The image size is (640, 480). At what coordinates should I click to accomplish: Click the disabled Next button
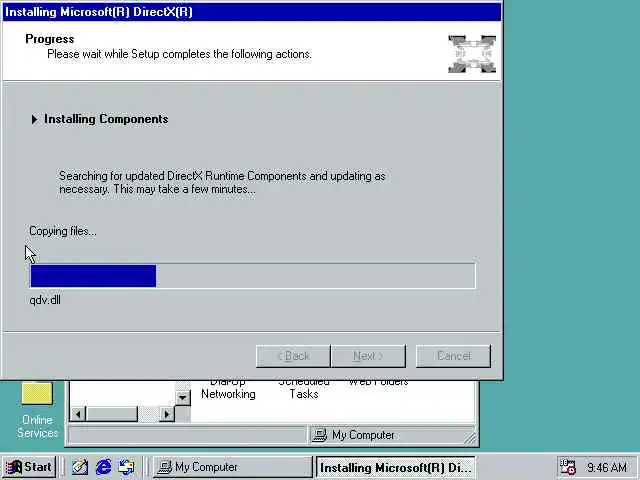(369, 356)
